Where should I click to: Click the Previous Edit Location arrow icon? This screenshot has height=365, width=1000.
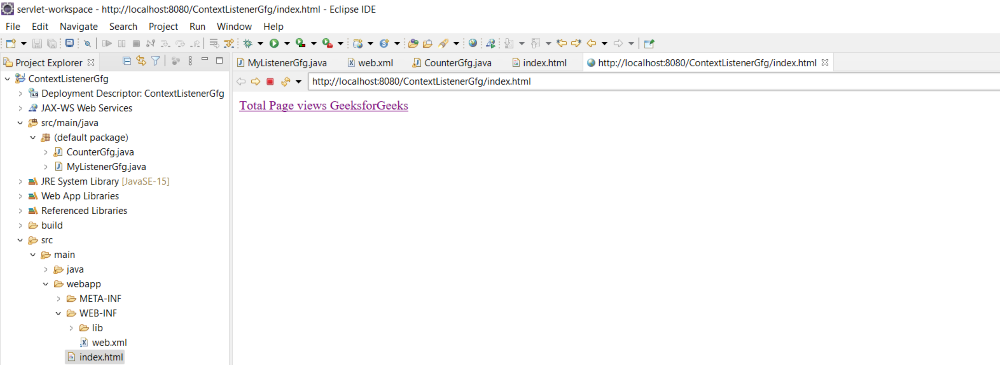click(562, 43)
